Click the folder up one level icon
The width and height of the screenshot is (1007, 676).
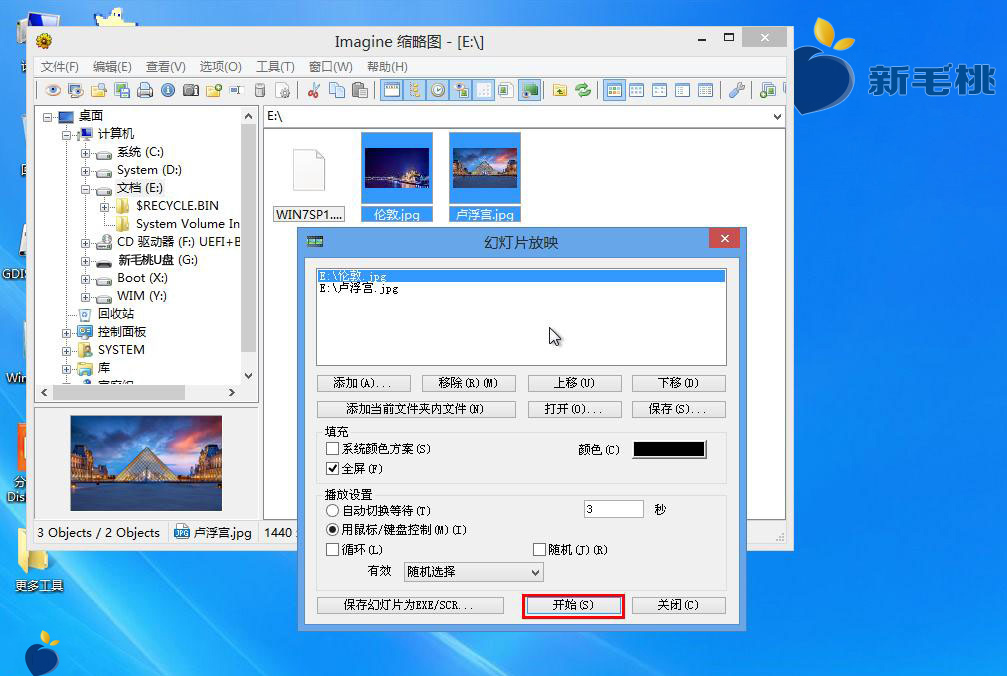point(560,91)
